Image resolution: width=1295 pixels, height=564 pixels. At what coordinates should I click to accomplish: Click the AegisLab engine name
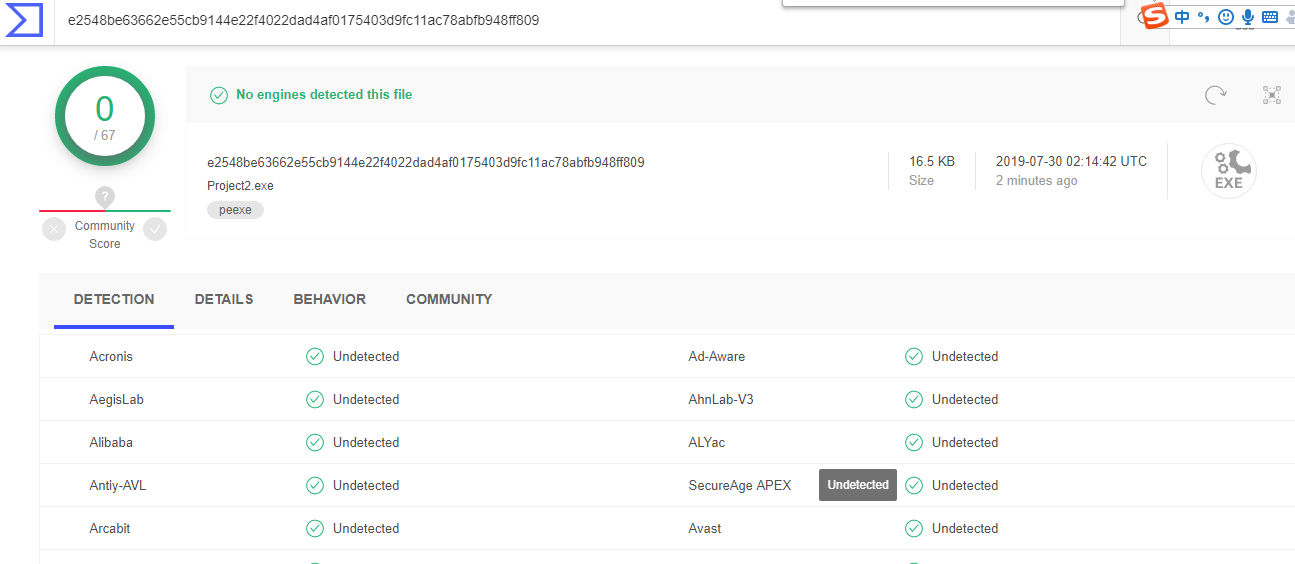point(116,399)
